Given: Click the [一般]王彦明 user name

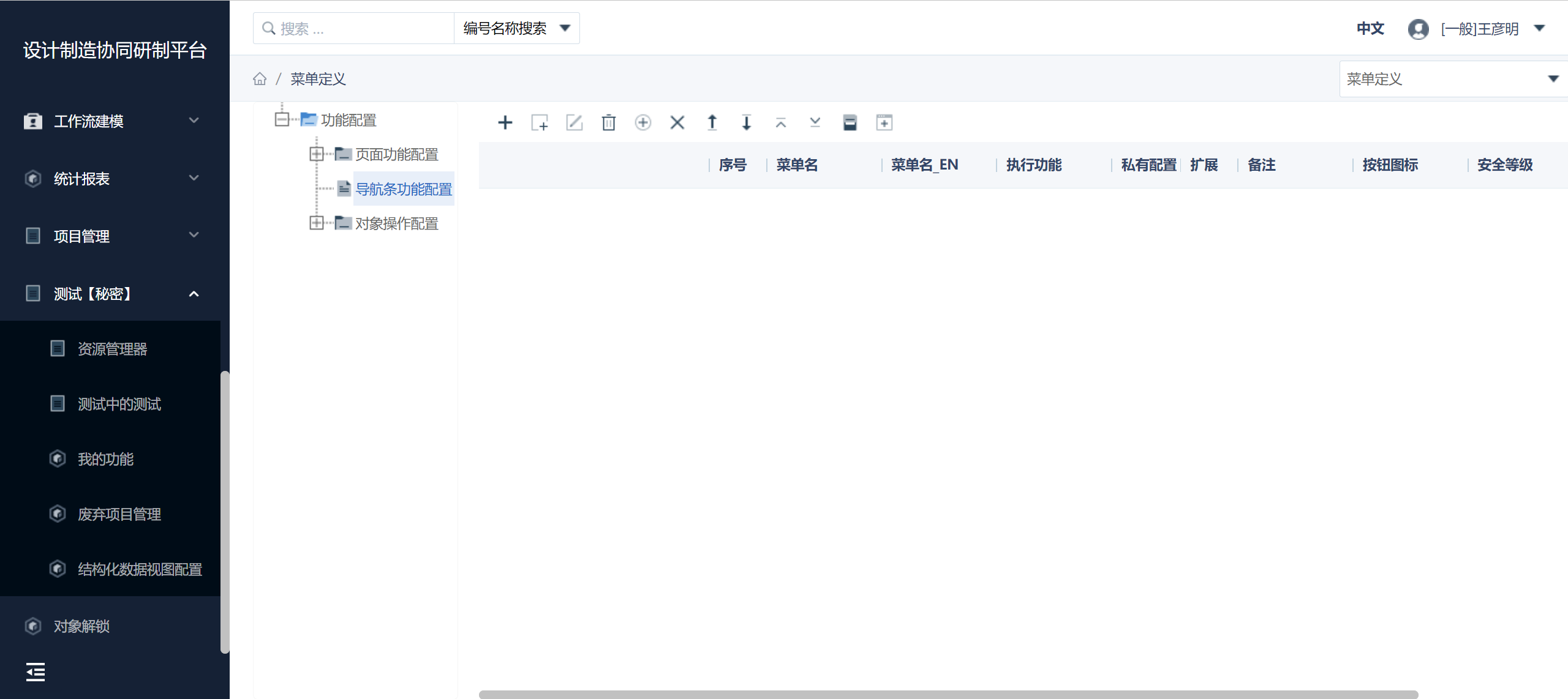Looking at the screenshot, I should pyautogui.click(x=1479, y=29).
